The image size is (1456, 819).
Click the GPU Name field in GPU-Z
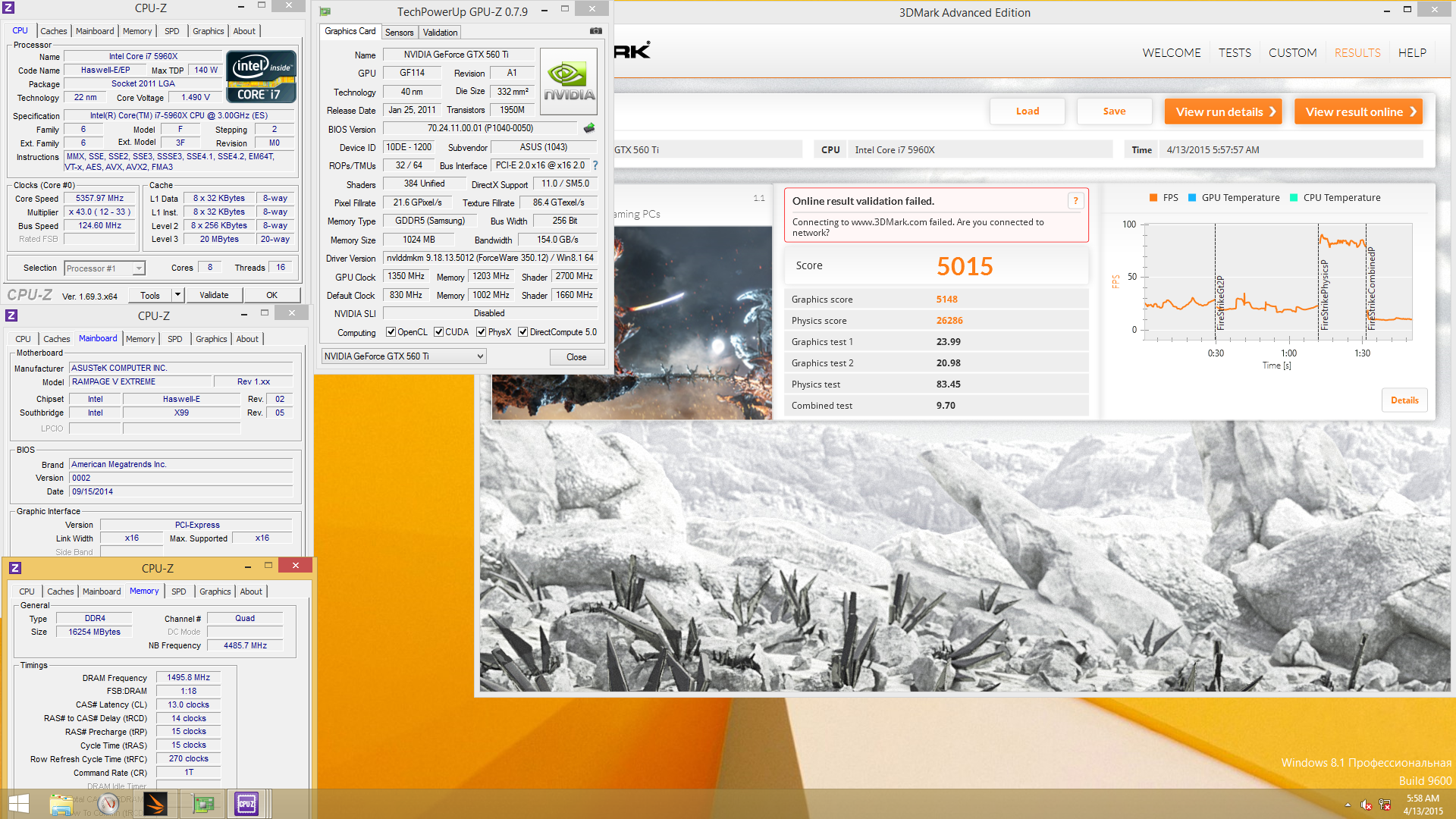[x=458, y=55]
